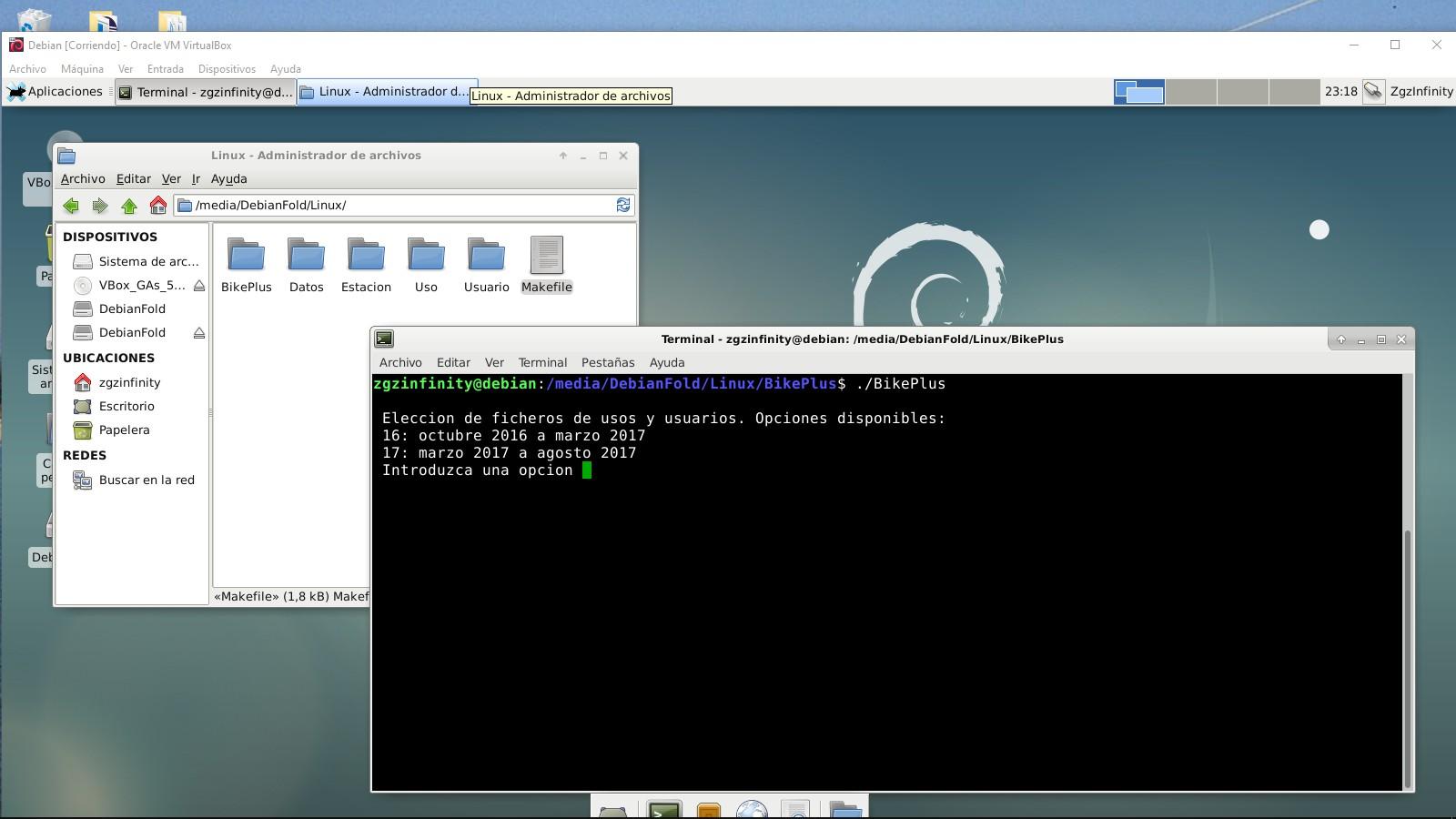Open folder icon in bottom dock
The width and height of the screenshot is (1456, 819).
click(845, 809)
